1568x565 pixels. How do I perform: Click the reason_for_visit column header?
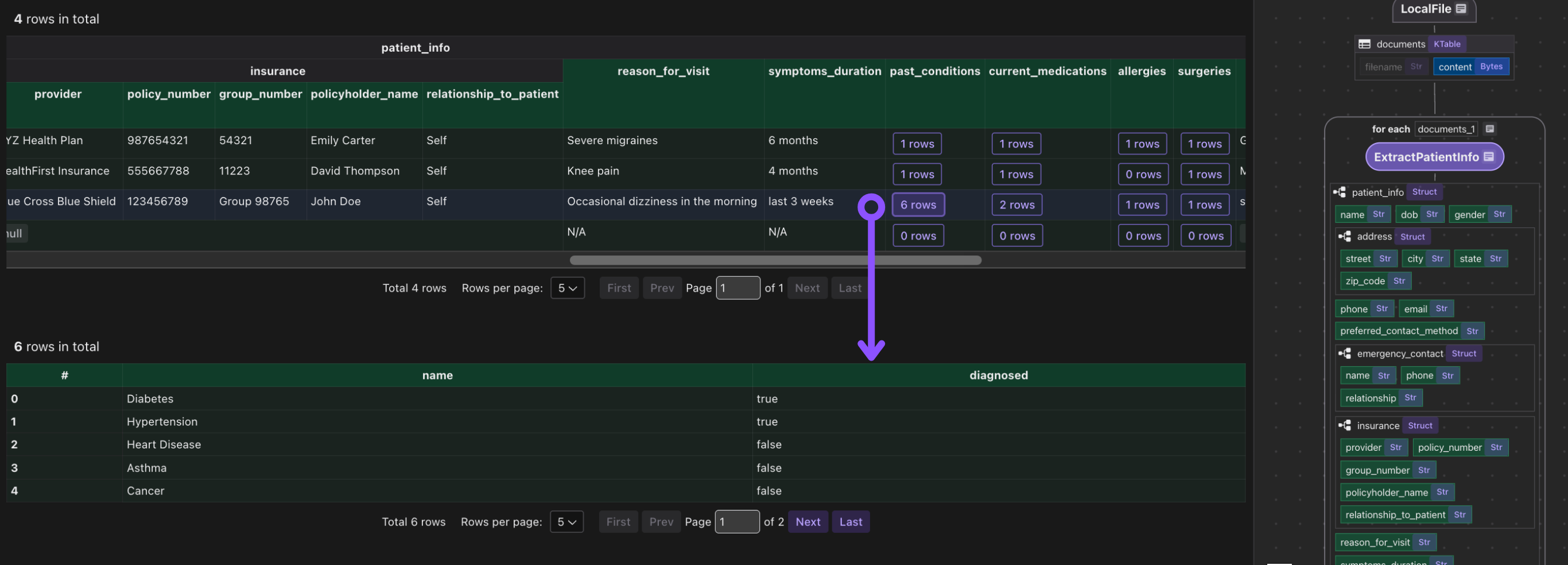pyautogui.click(x=663, y=71)
